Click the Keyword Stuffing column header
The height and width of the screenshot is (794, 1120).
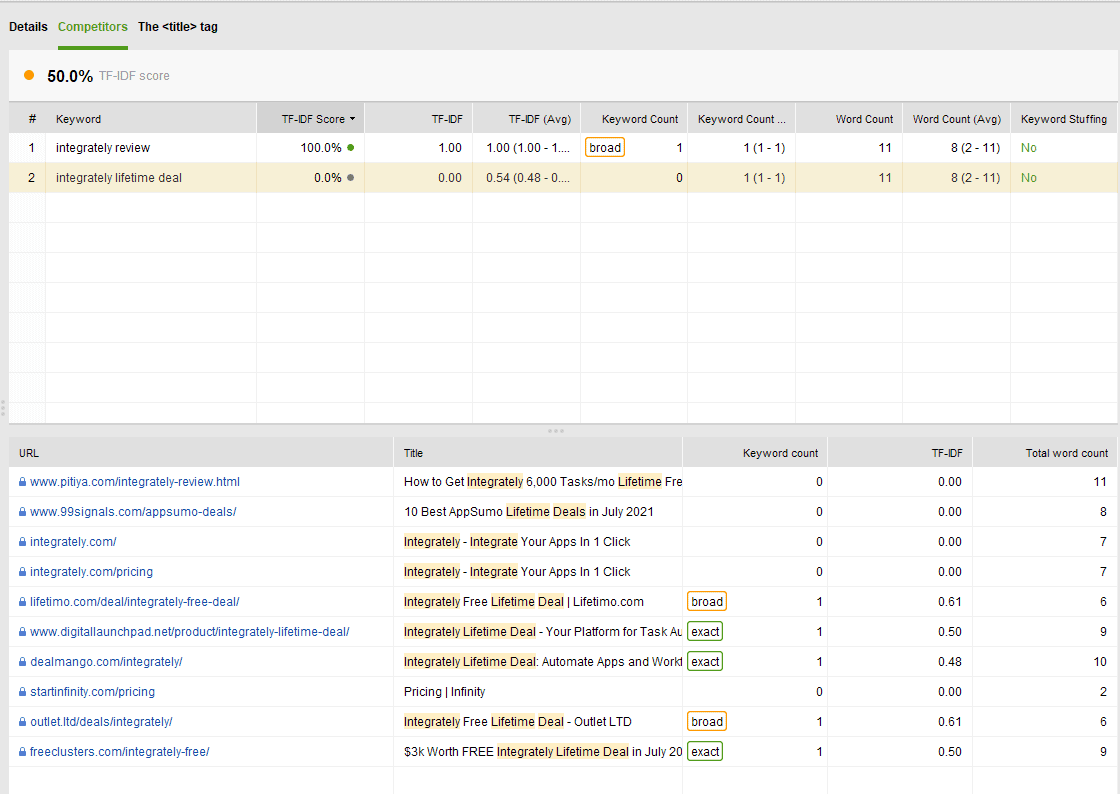(x=1064, y=119)
